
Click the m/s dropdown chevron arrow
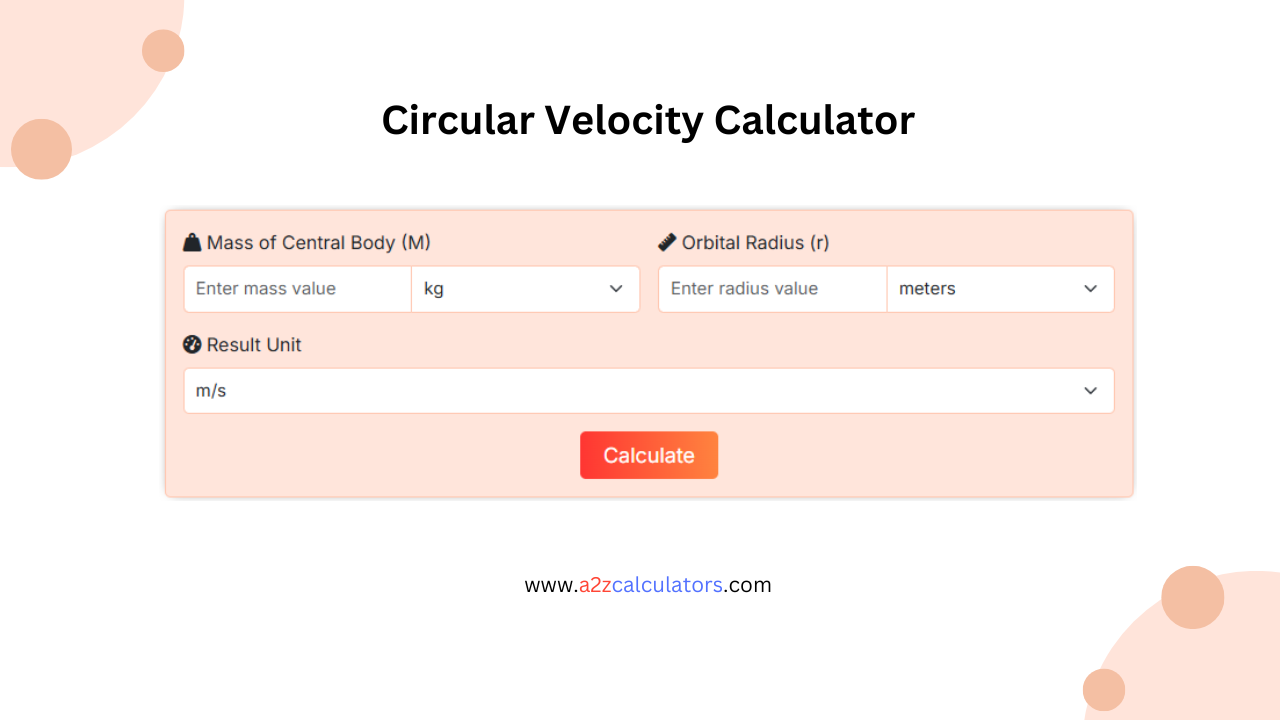[1091, 390]
